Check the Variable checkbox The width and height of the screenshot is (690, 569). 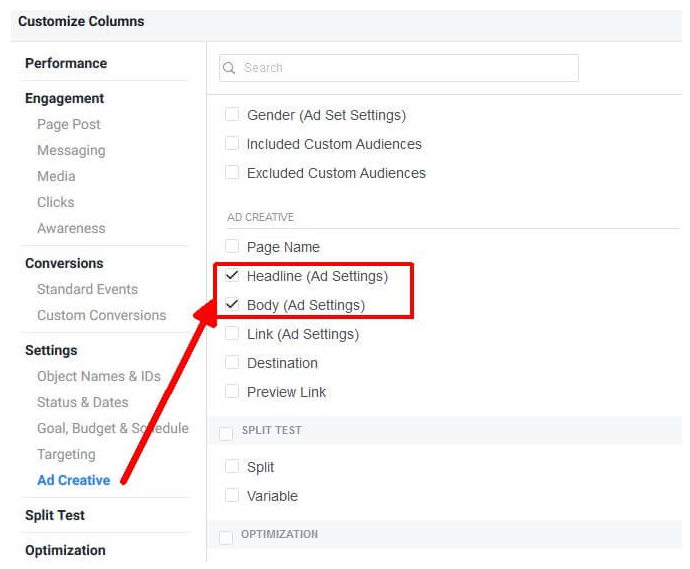[x=232, y=496]
